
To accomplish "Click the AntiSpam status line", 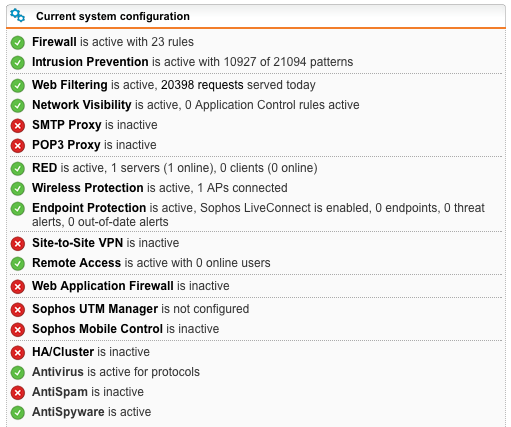I will 88,392.
